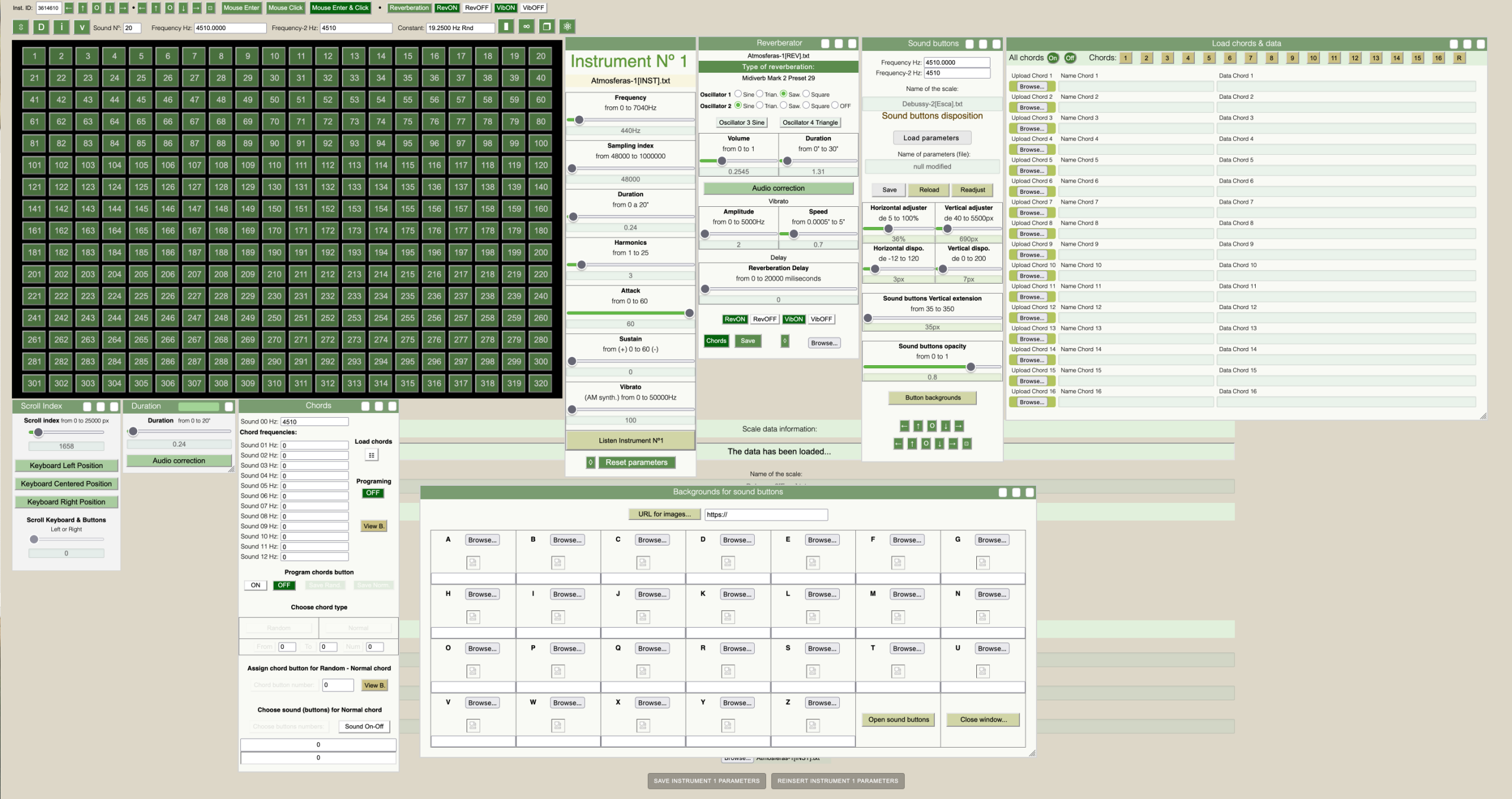The image size is (1512, 799).
Task: Select Mouse Enter & Click mode
Action: pos(340,8)
